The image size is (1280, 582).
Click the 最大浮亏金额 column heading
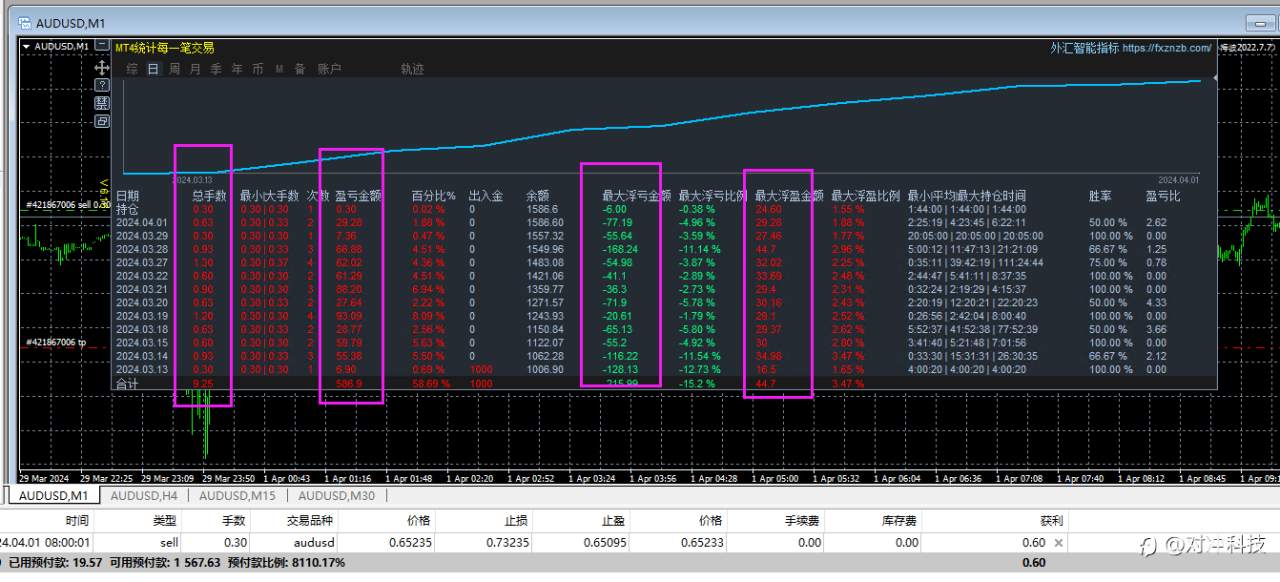pos(637,196)
